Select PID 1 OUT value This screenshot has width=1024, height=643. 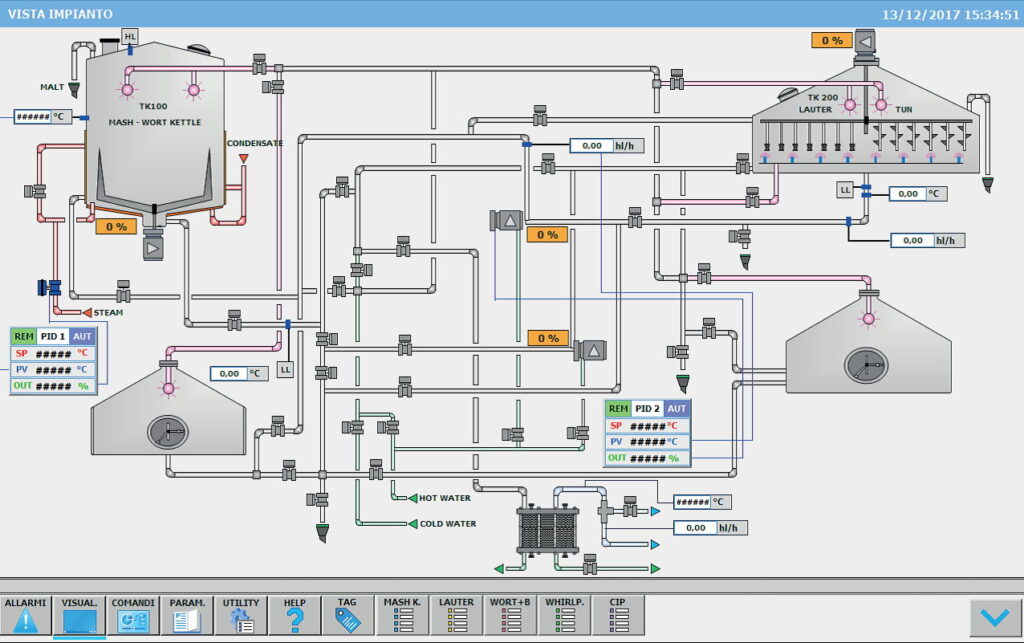click(54, 386)
